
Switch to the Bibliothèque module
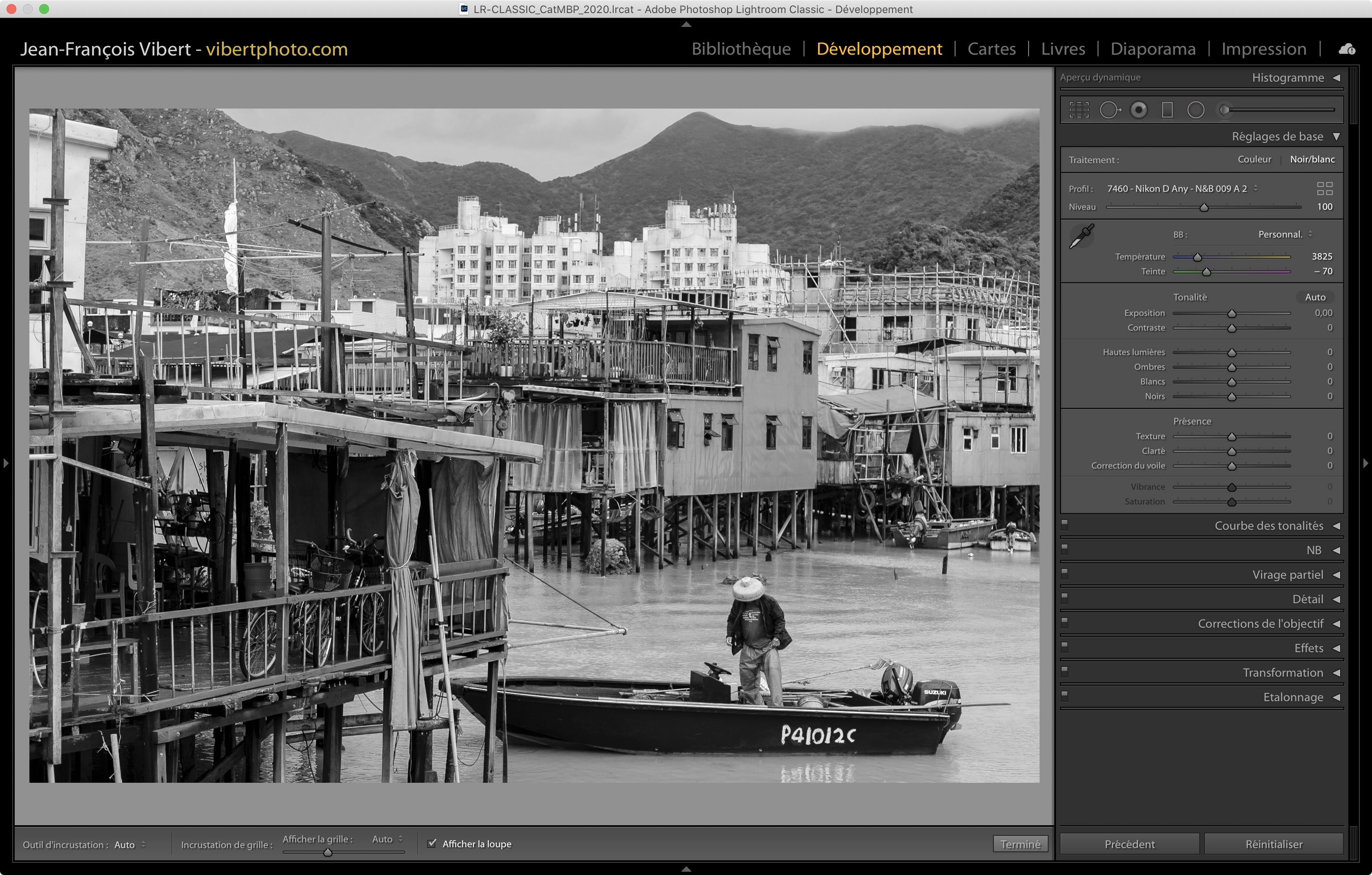[741, 49]
